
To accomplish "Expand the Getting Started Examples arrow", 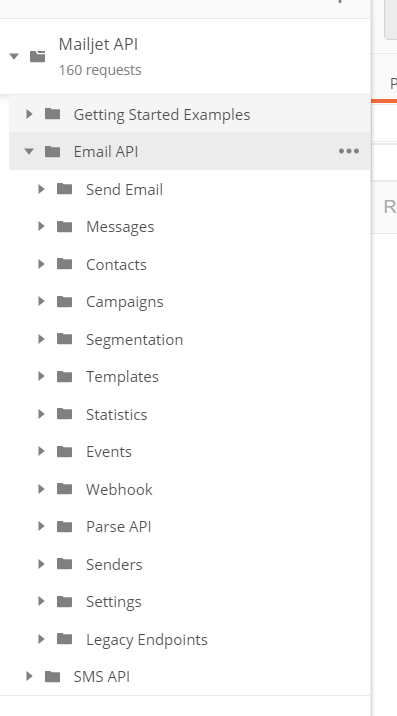I will coord(29,114).
